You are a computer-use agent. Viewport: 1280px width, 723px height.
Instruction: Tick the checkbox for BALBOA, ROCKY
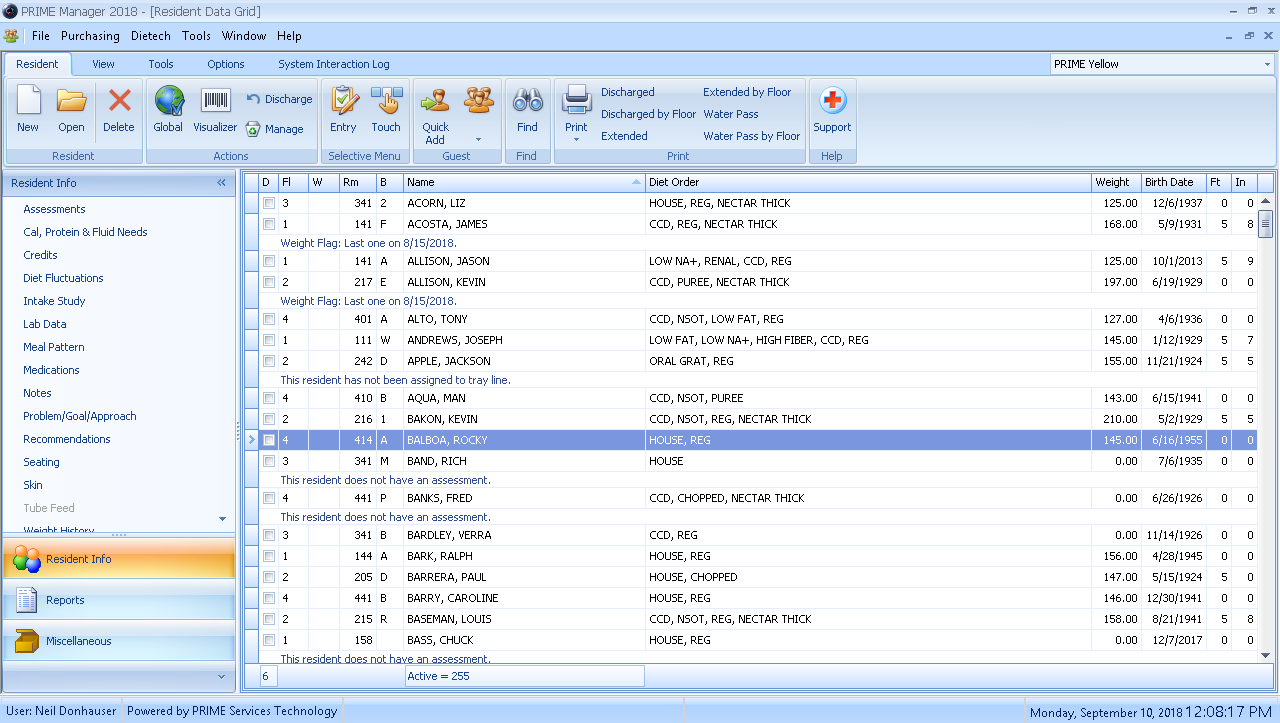point(269,440)
